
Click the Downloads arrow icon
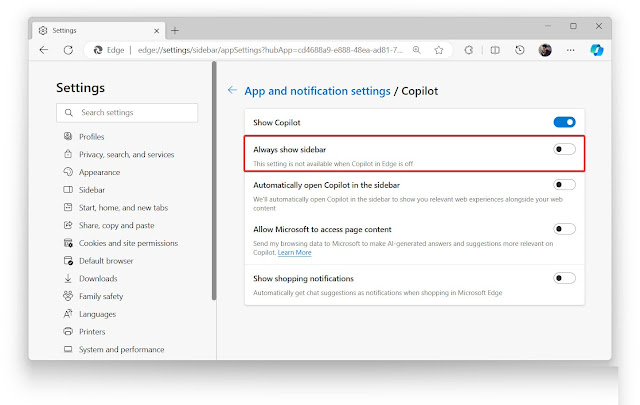(68, 278)
